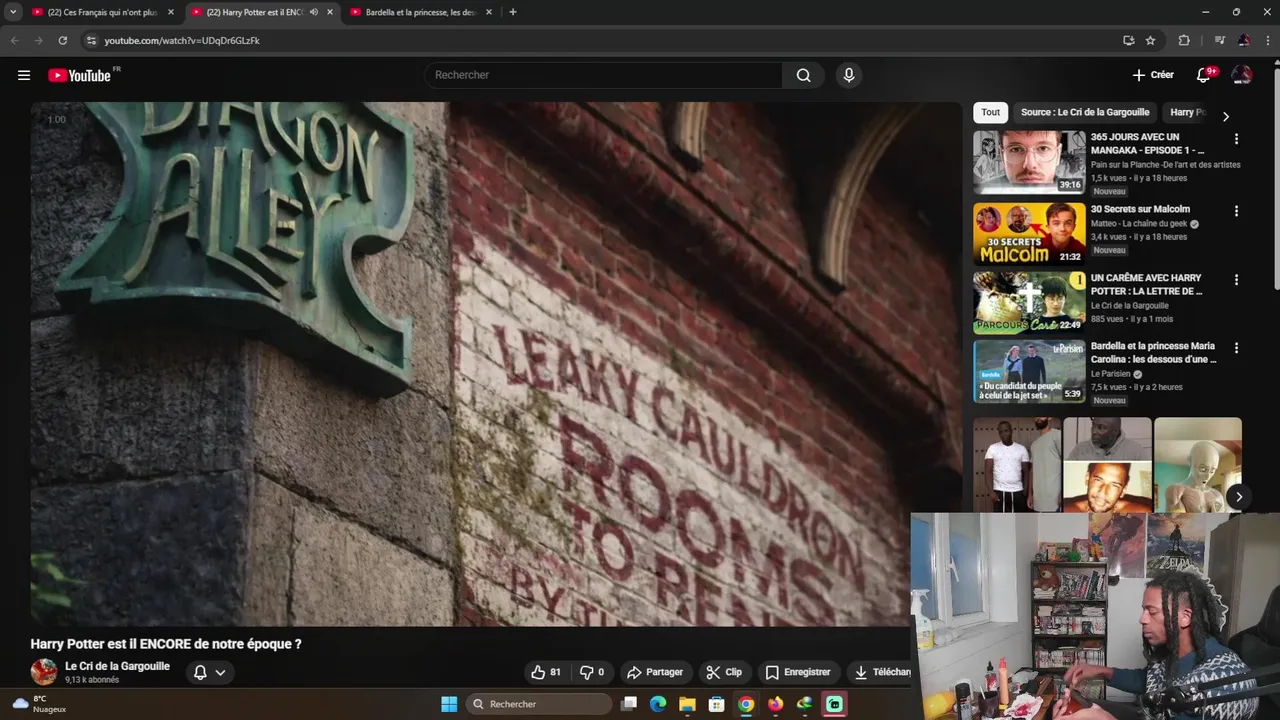The width and height of the screenshot is (1280, 720).
Task: Open options for UN CARÊME AVEC HARRY POTTER
Action: tap(1236, 280)
